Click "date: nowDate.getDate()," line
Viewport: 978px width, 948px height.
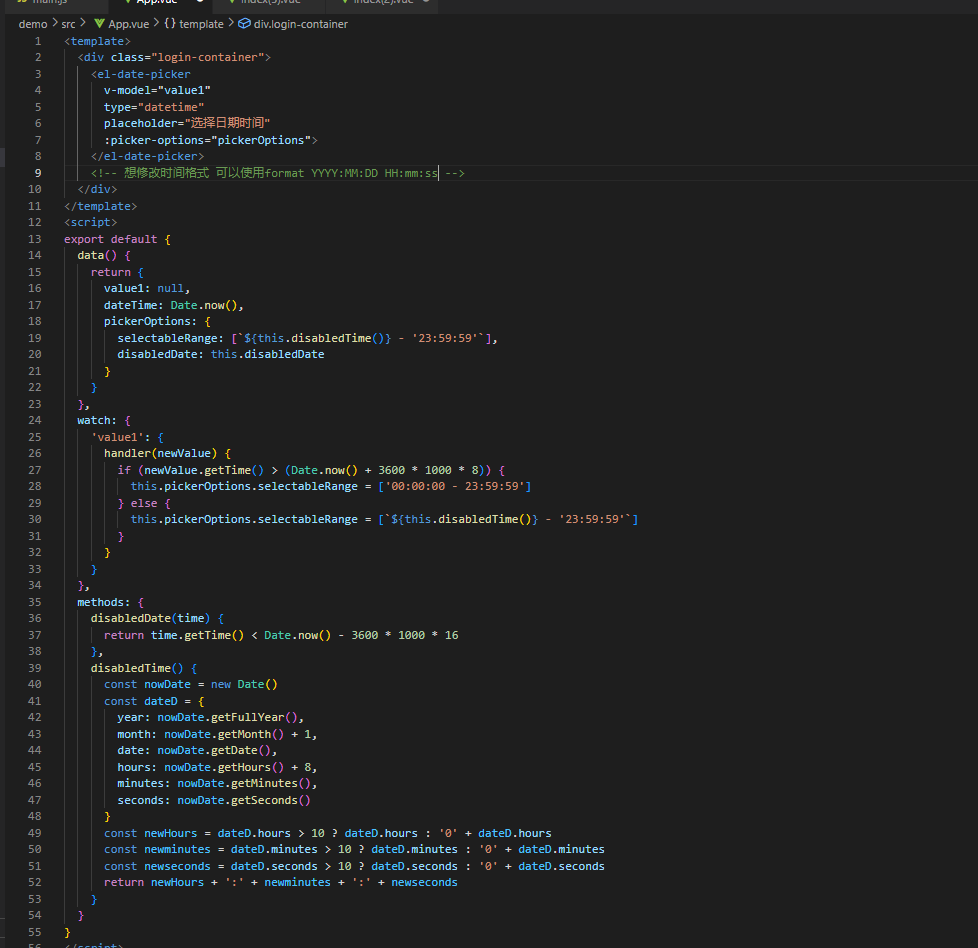click(197, 751)
